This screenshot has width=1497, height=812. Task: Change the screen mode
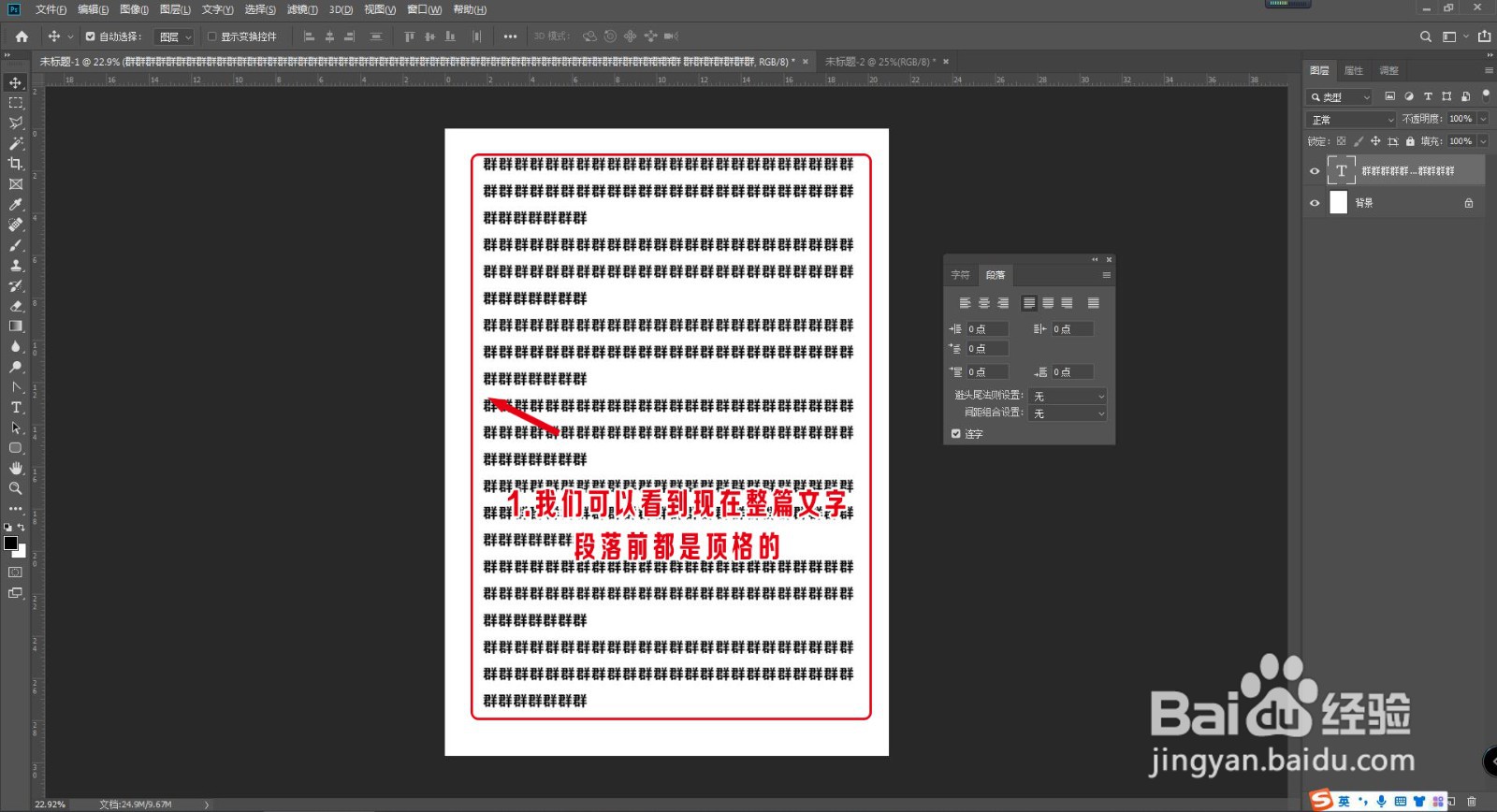coord(16,593)
